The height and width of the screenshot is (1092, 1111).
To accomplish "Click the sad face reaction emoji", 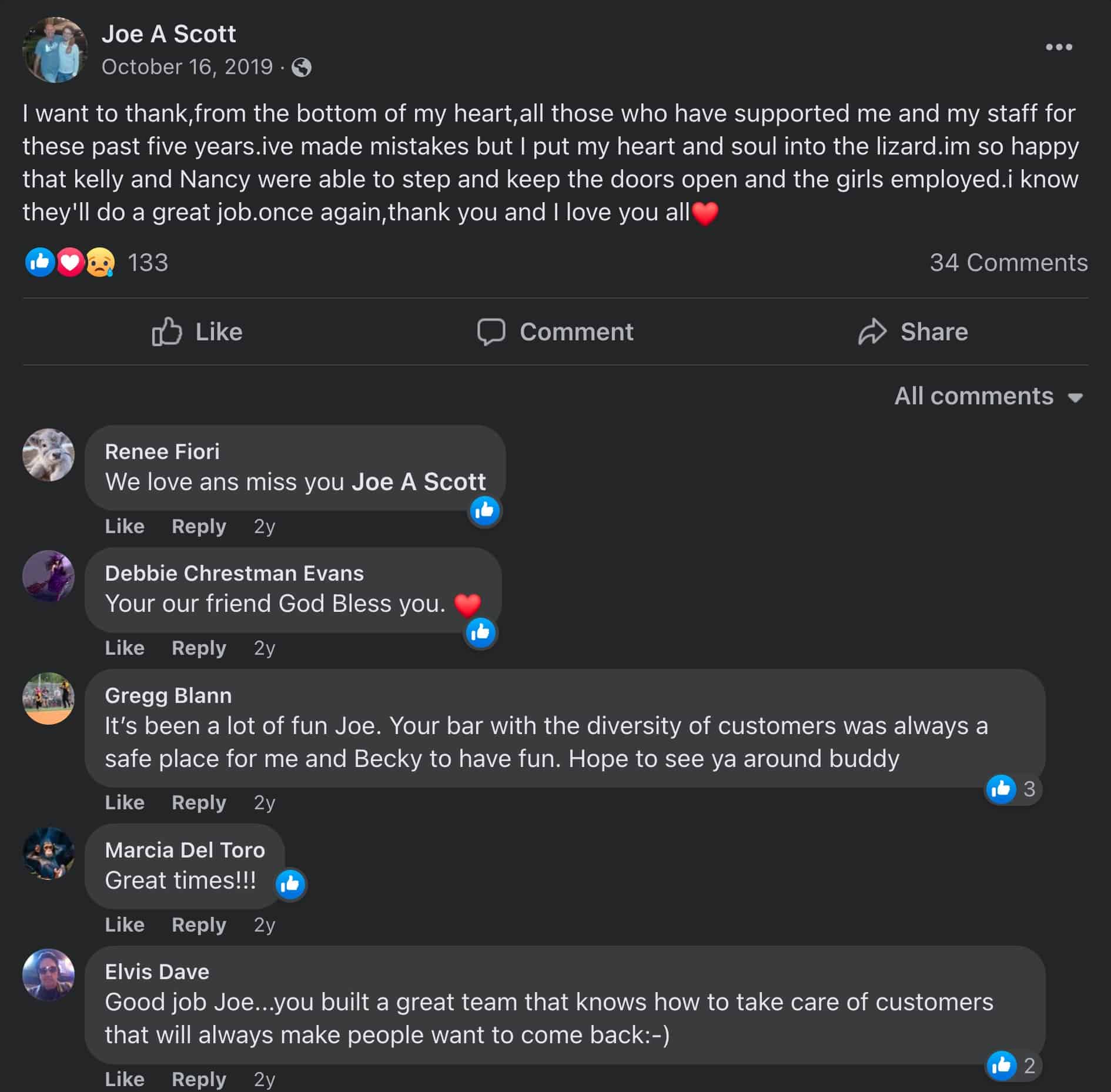I will coord(101,263).
